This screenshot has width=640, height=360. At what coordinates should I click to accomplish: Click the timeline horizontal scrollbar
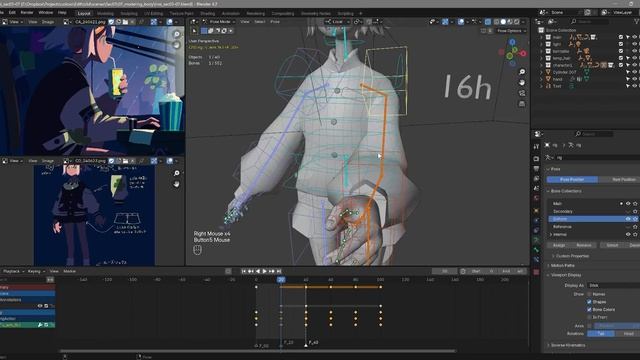(x=258, y=351)
